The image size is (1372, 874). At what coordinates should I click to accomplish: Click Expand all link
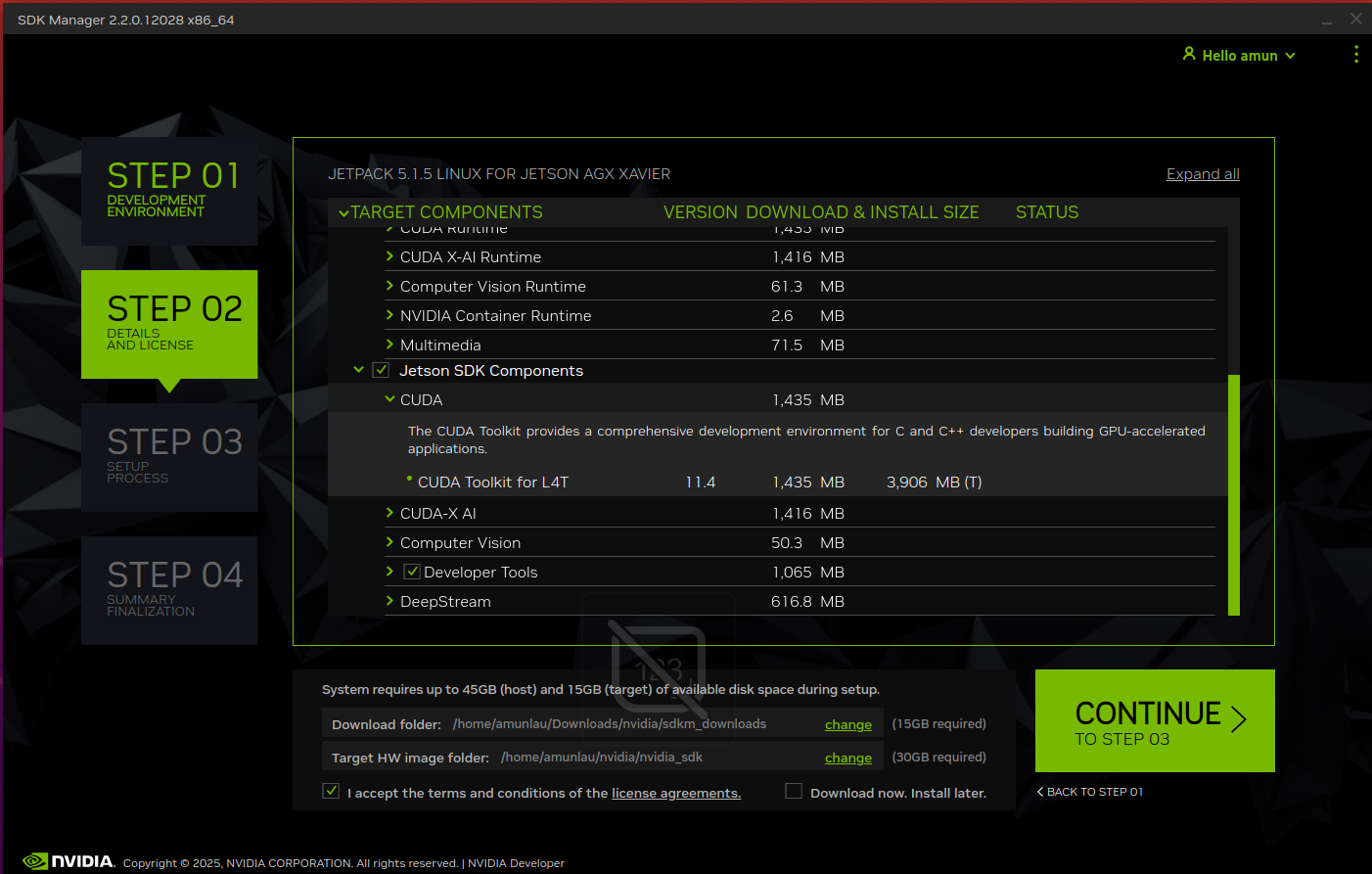(1203, 174)
